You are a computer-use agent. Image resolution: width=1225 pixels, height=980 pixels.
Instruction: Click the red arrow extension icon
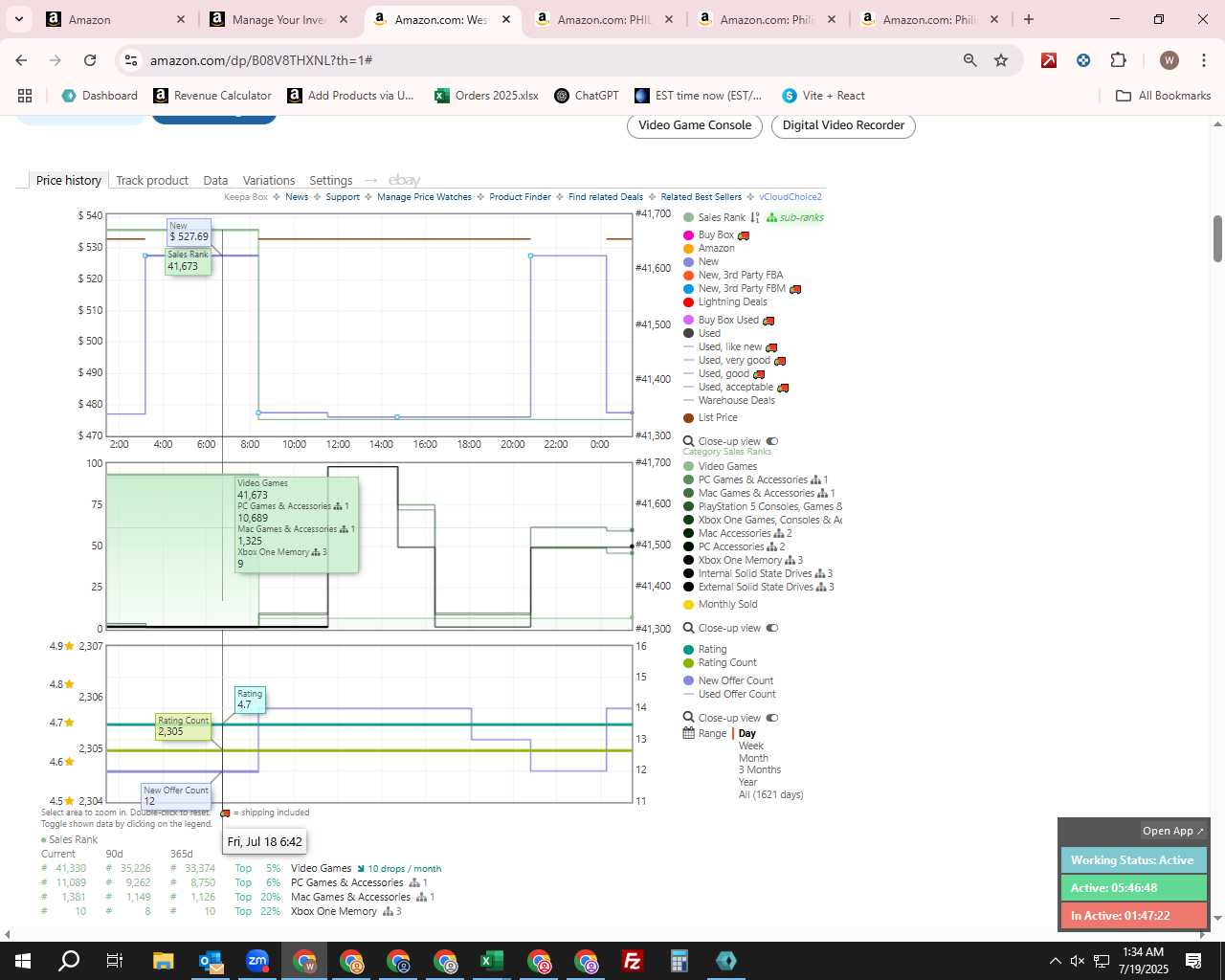(x=1049, y=60)
